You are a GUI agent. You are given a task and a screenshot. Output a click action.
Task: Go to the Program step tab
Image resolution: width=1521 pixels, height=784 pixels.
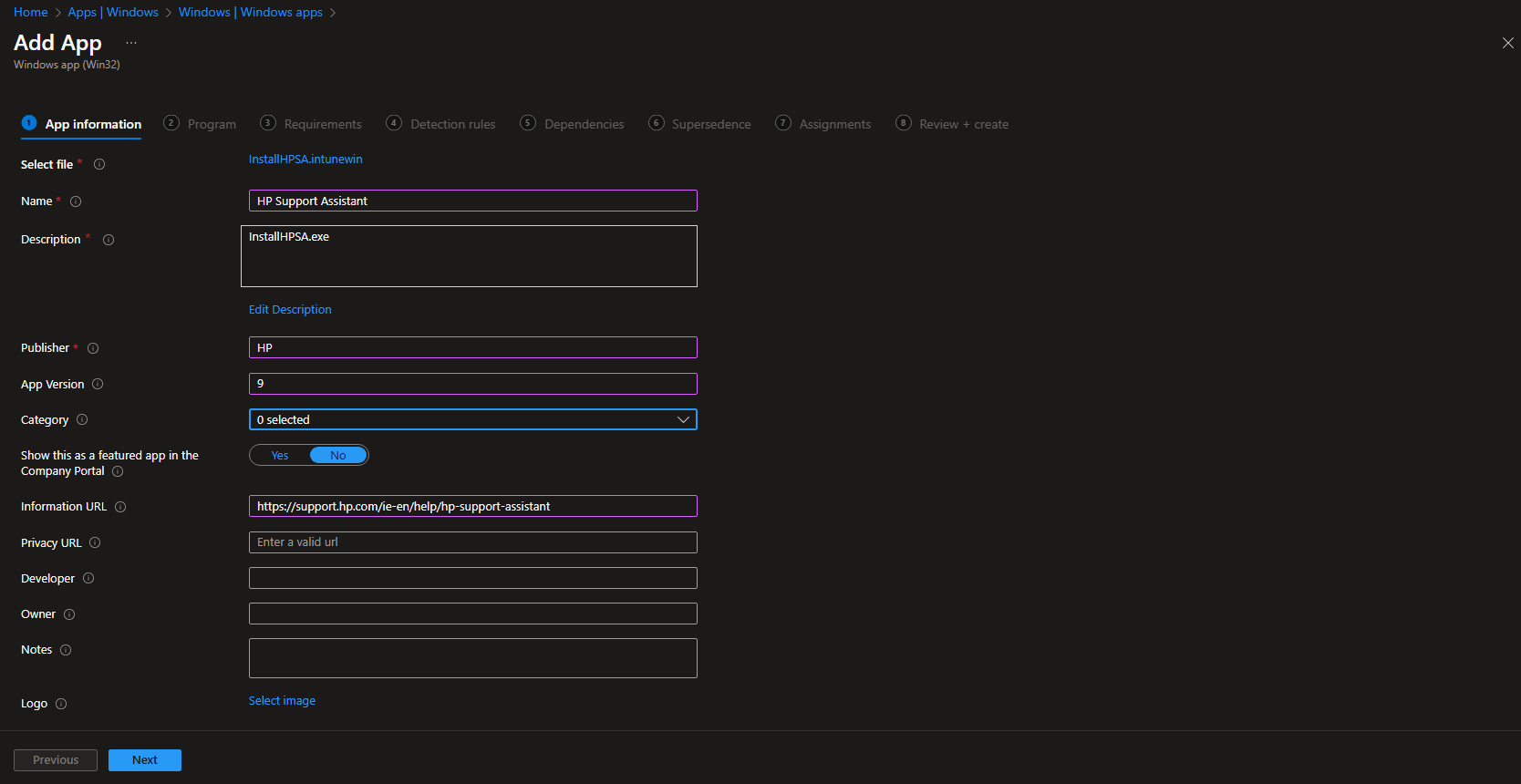(201, 124)
